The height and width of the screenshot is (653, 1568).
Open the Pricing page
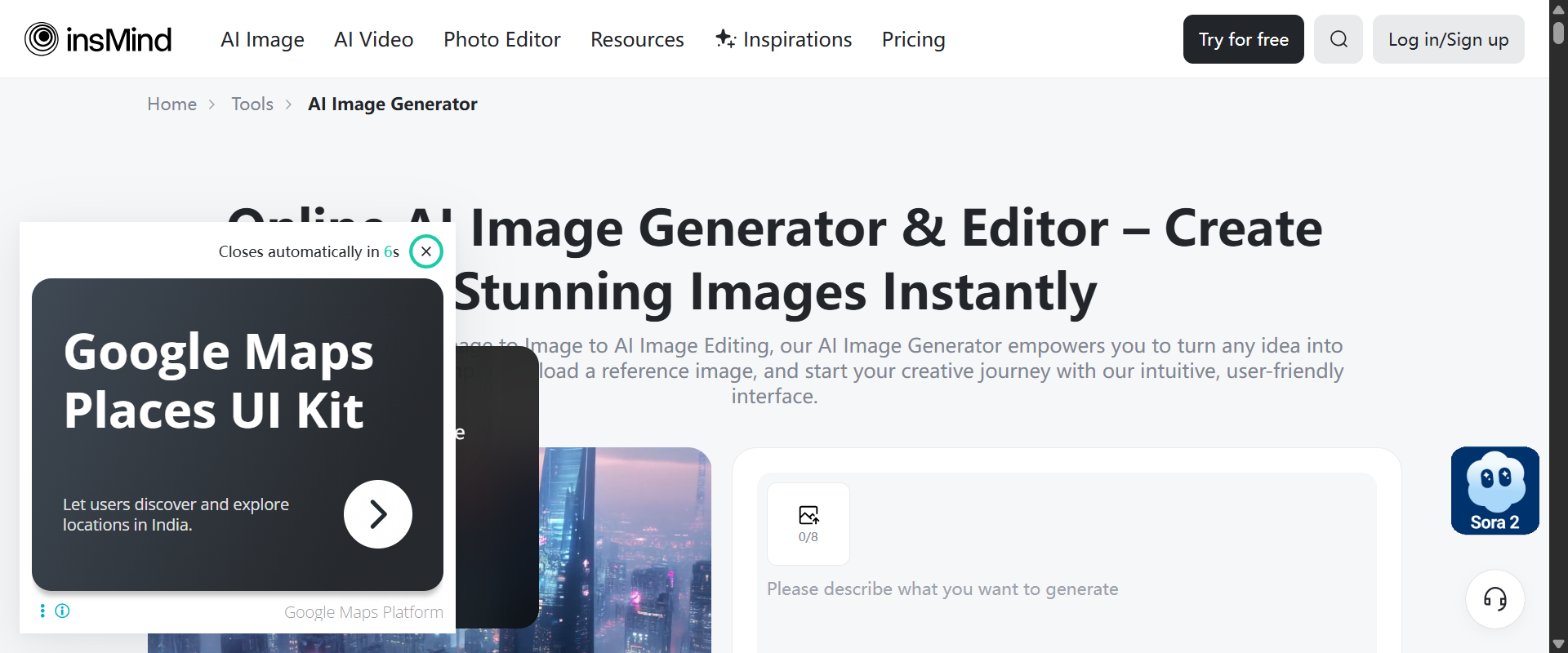(913, 39)
